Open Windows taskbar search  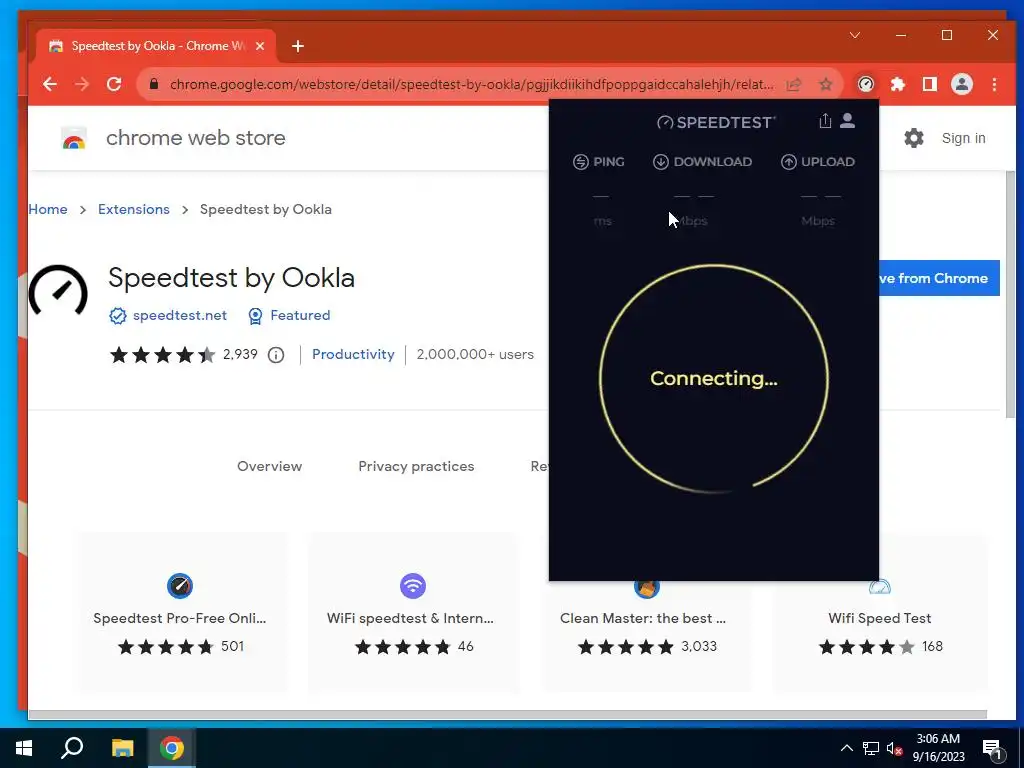(72, 748)
